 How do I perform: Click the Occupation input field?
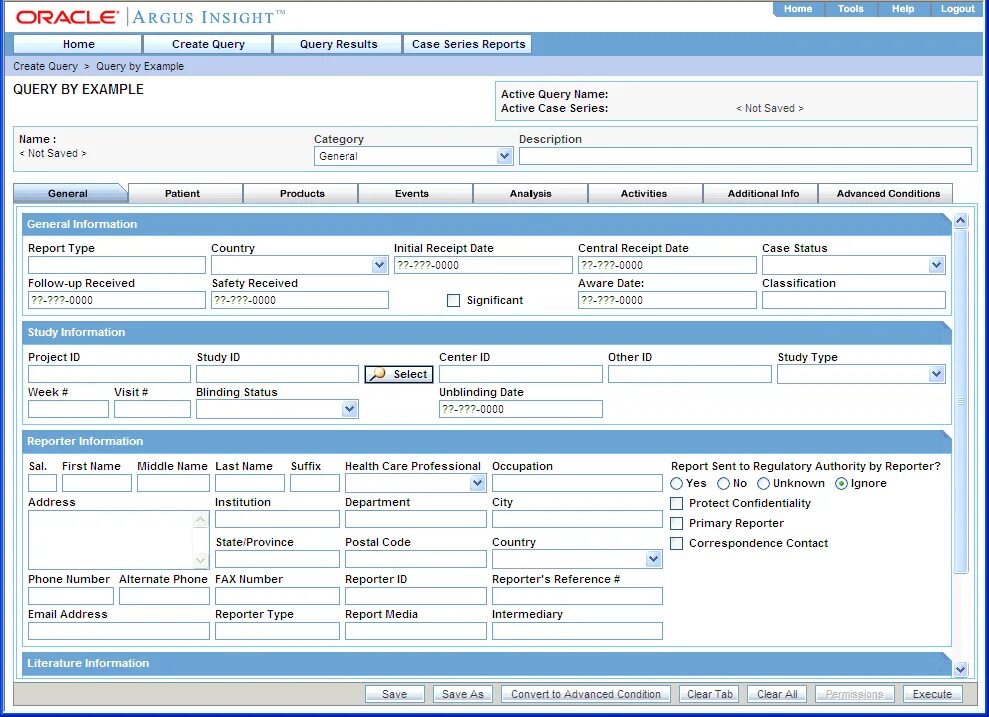(x=577, y=483)
